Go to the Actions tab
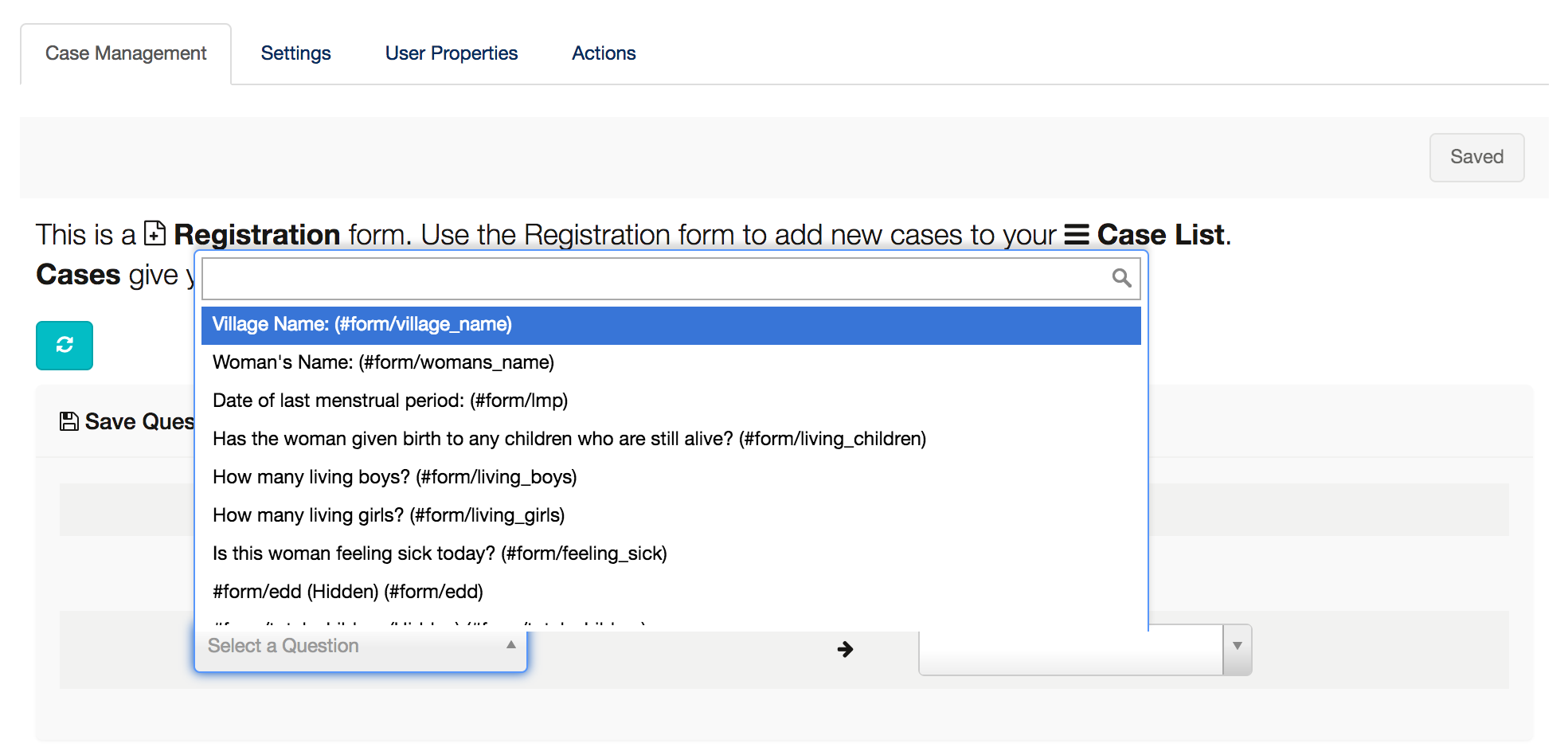 (604, 53)
